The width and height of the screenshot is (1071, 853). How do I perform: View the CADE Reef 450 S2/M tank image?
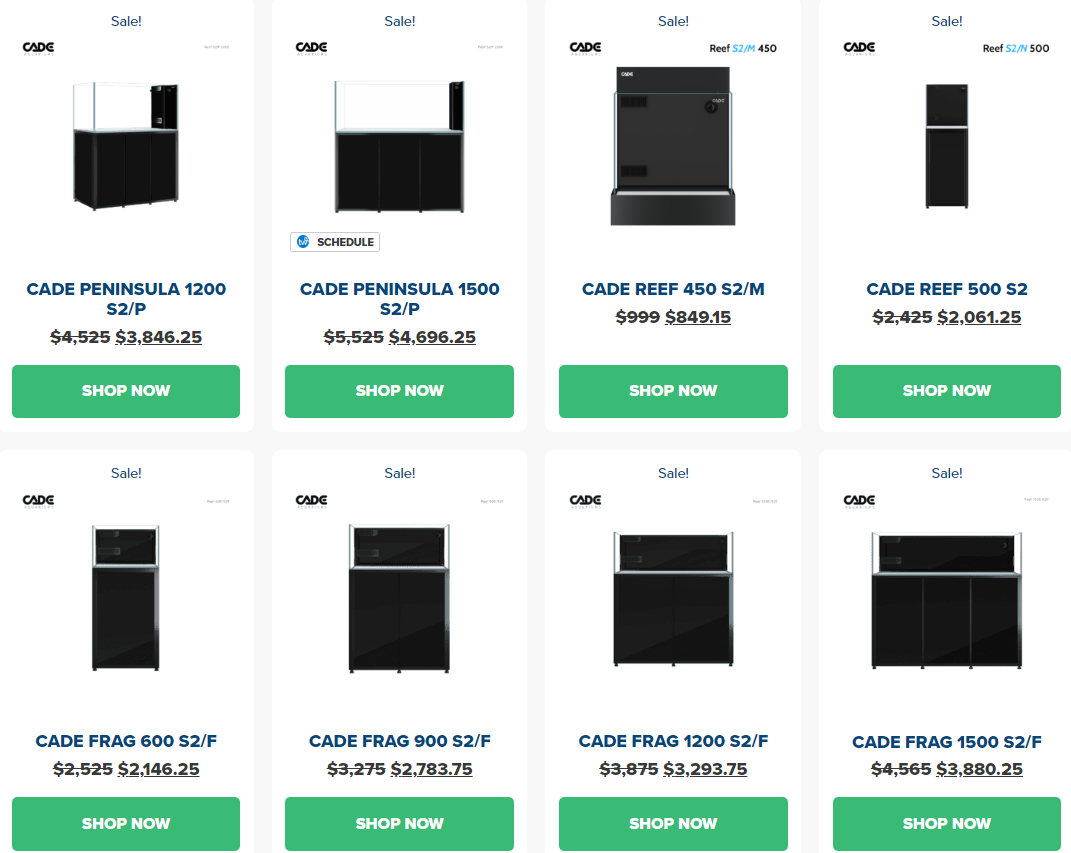(673, 146)
